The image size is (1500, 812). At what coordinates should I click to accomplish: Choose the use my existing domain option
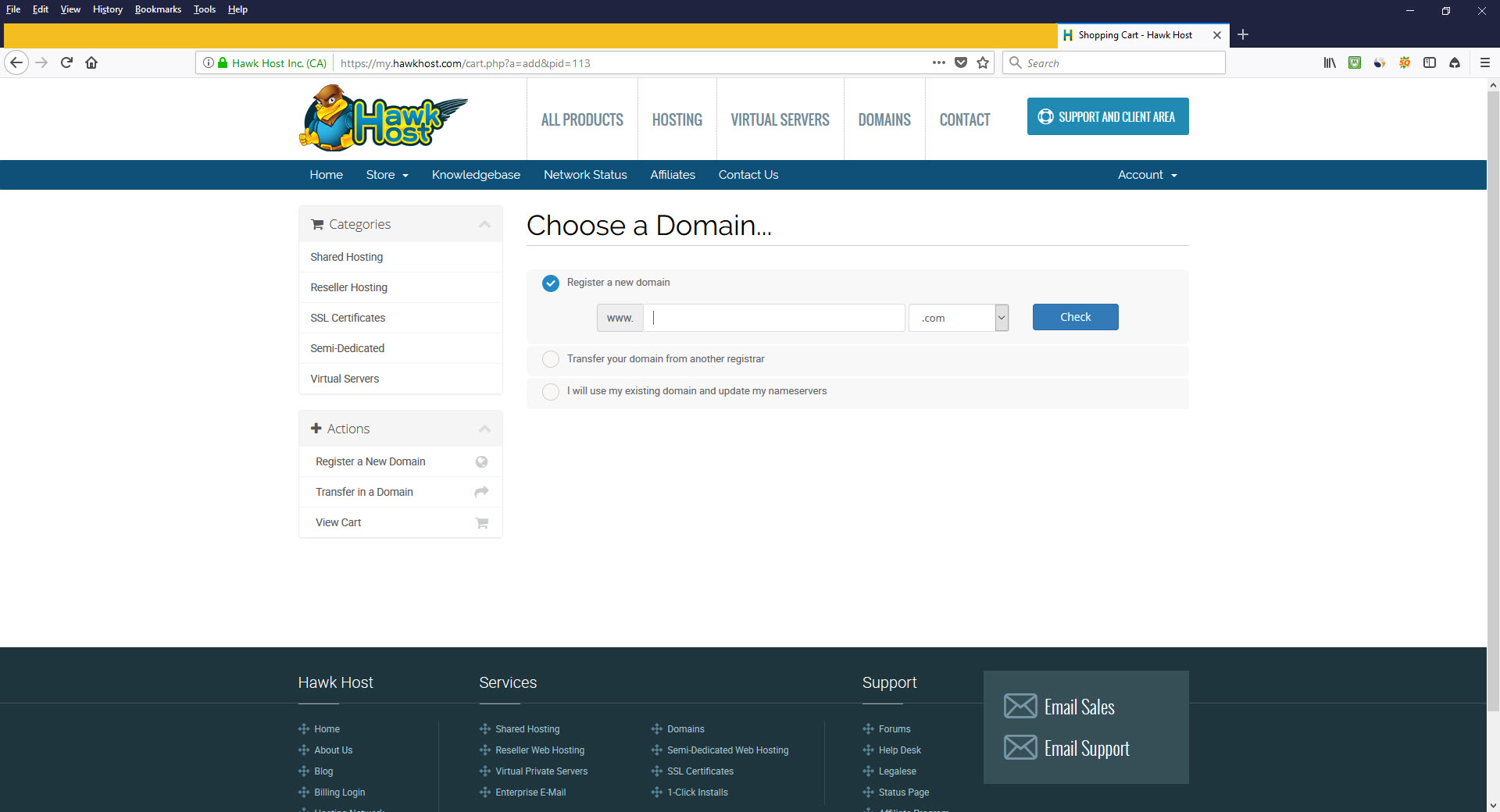coord(551,391)
